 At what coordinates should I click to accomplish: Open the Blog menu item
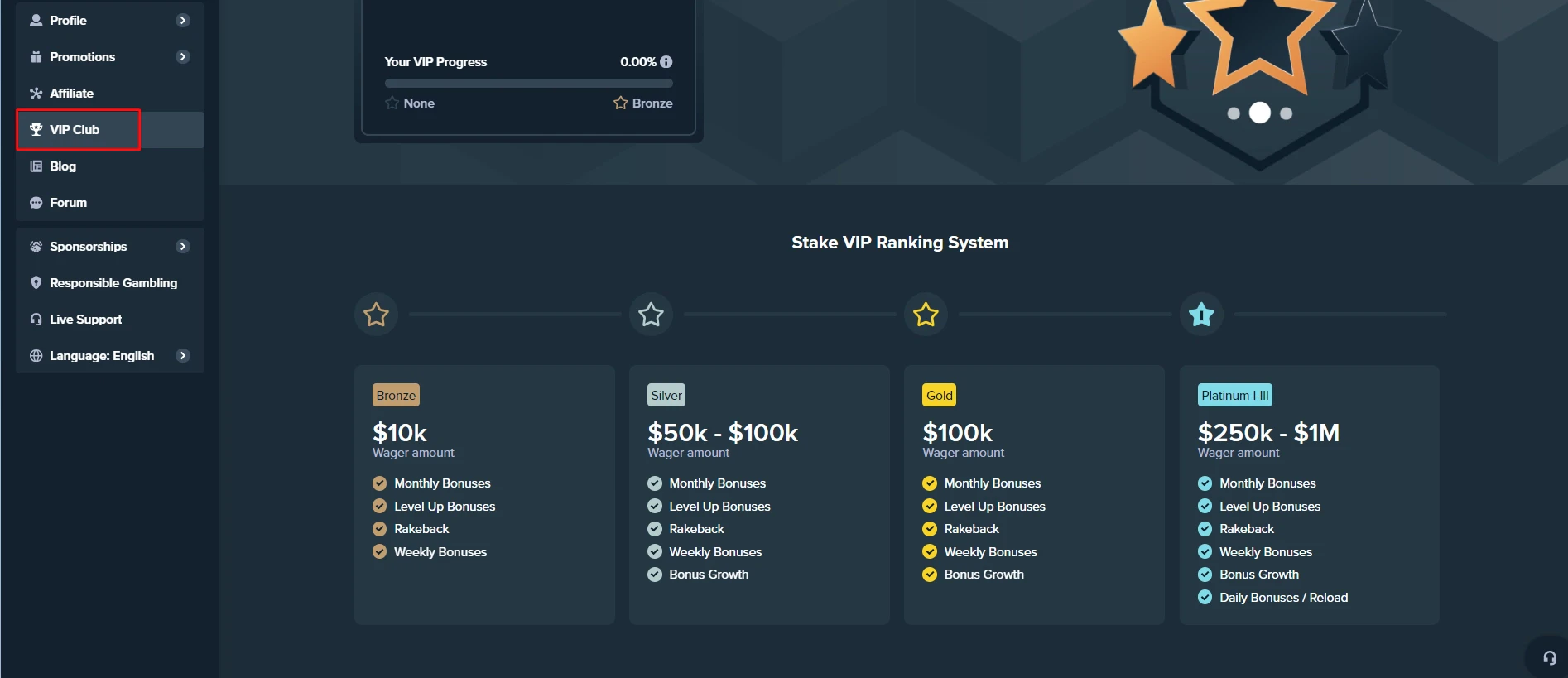click(x=110, y=166)
